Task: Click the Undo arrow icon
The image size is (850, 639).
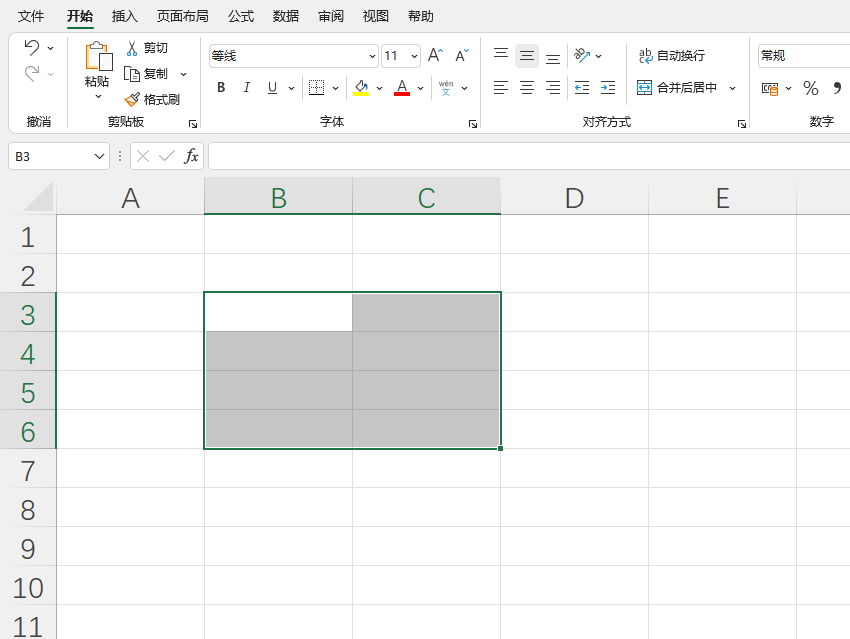Action: coord(32,48)
